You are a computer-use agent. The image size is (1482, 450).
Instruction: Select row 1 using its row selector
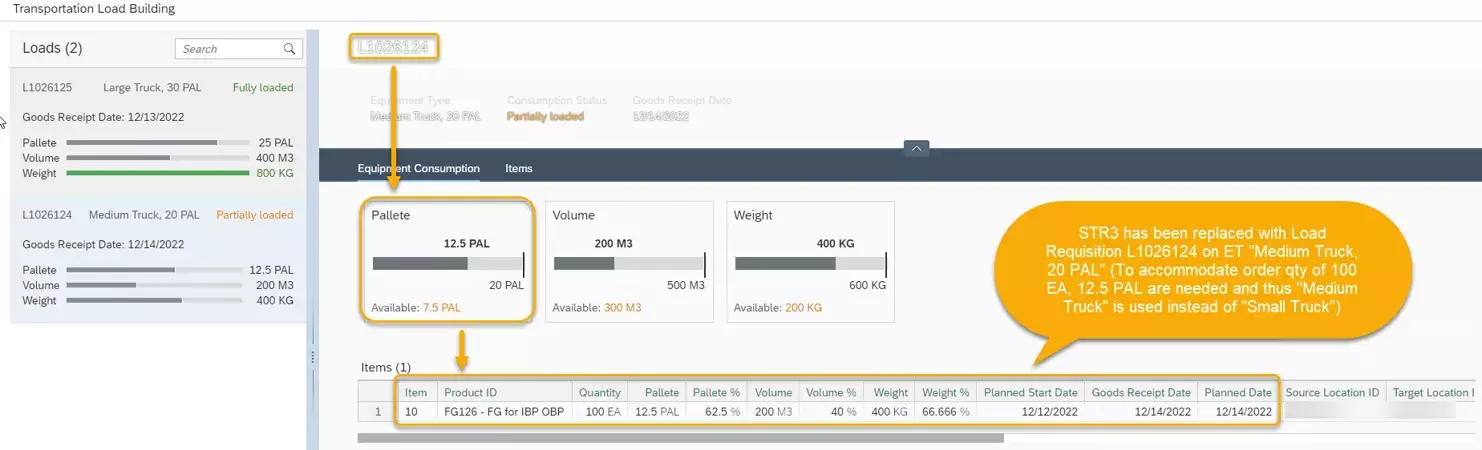click(x=378, y=411)
